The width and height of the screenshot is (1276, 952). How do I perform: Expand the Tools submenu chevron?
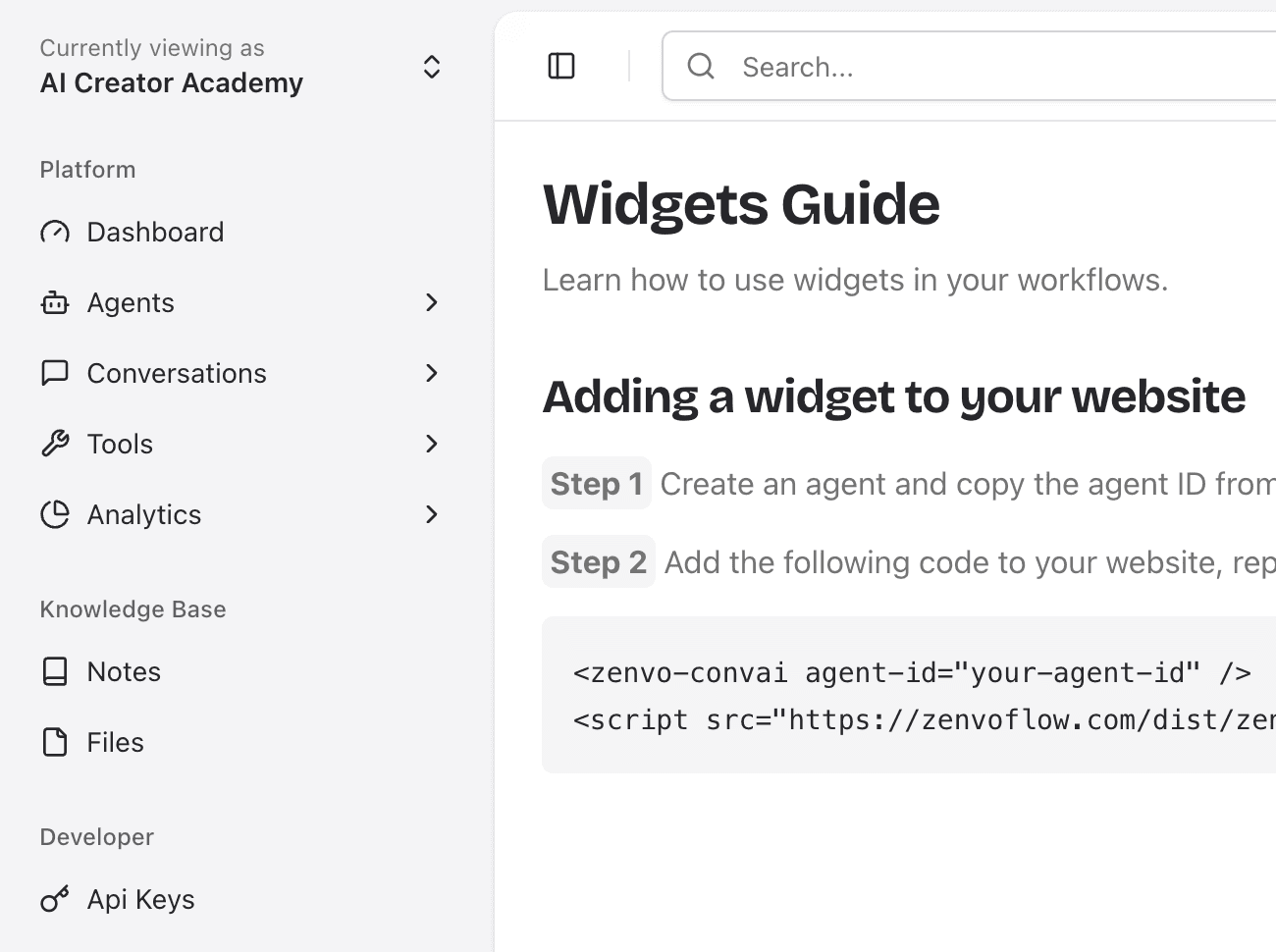click(432, 444)
